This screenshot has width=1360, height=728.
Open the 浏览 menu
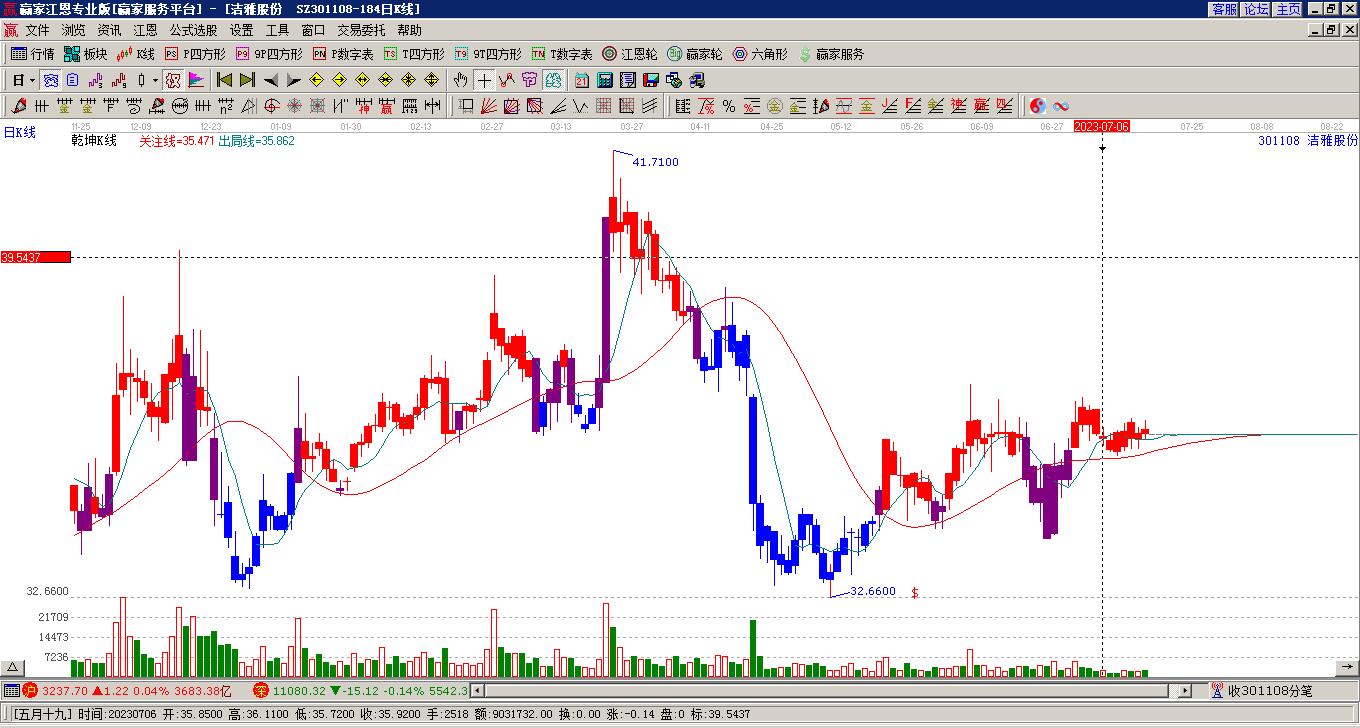pos(73,31)
